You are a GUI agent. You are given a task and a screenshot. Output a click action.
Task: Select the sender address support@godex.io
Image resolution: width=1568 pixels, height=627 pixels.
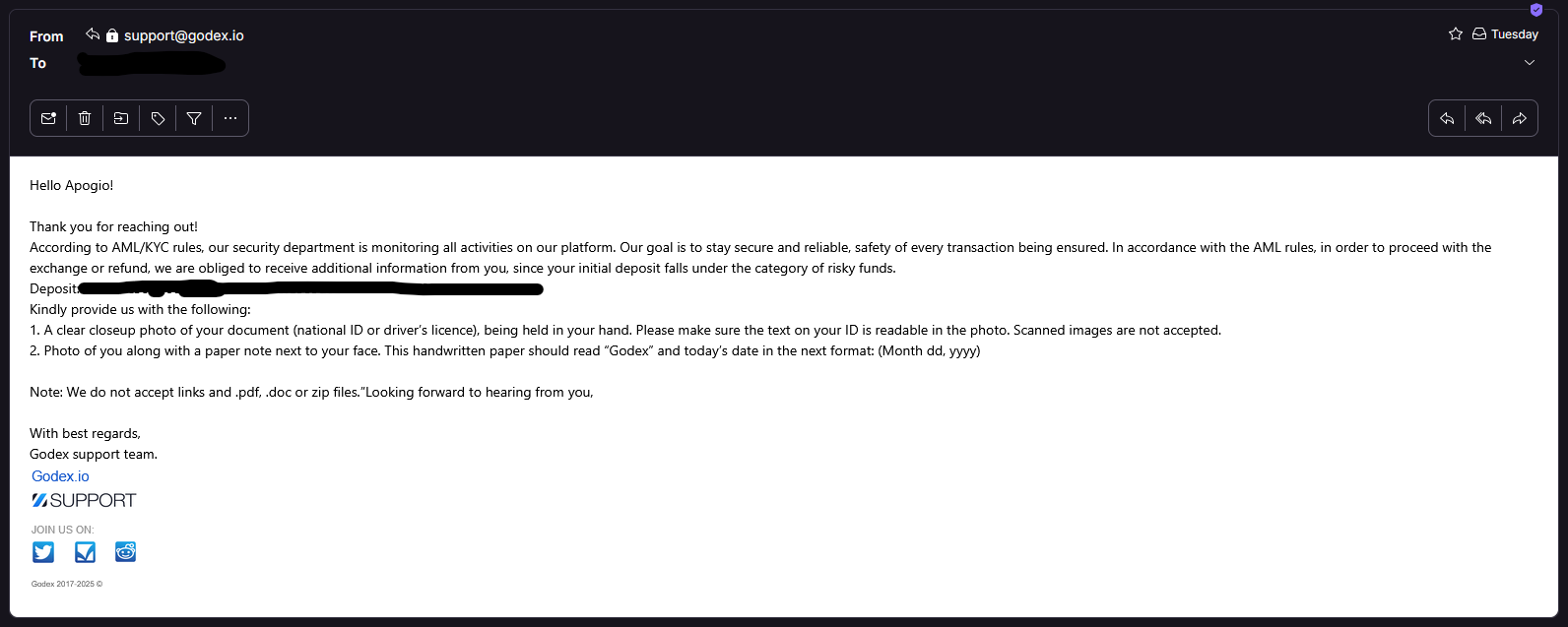pos(184,35)
